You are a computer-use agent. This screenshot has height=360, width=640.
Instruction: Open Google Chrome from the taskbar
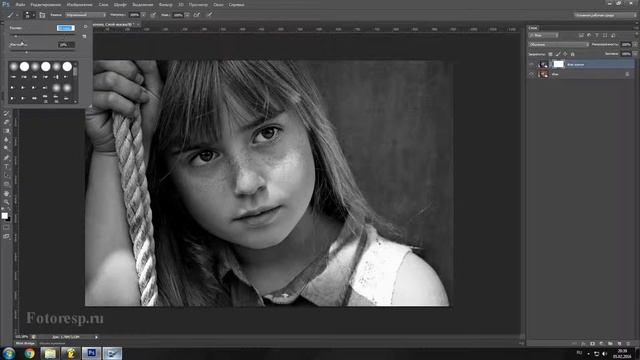click(x=29, y=353)
